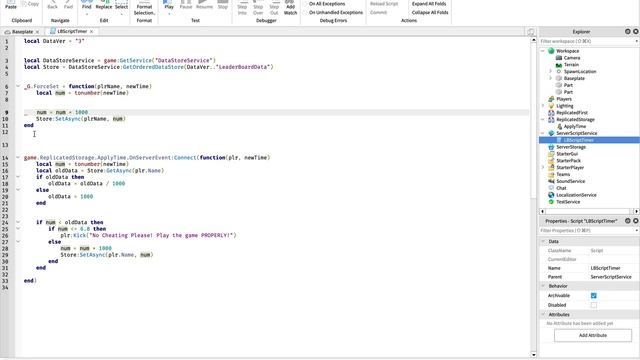Screen dimensions: 640x360
Task: Select the SoundService icon
Action: coord(551,181)
